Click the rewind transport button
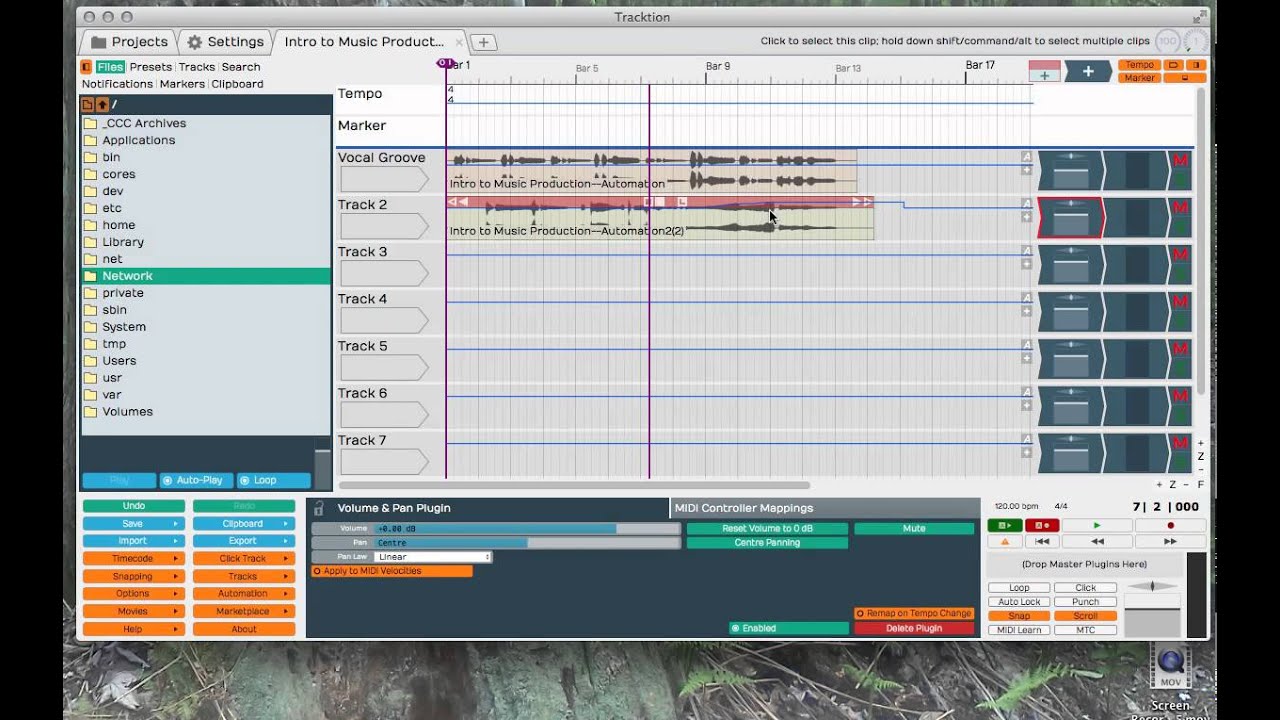 coord(1097,541)
